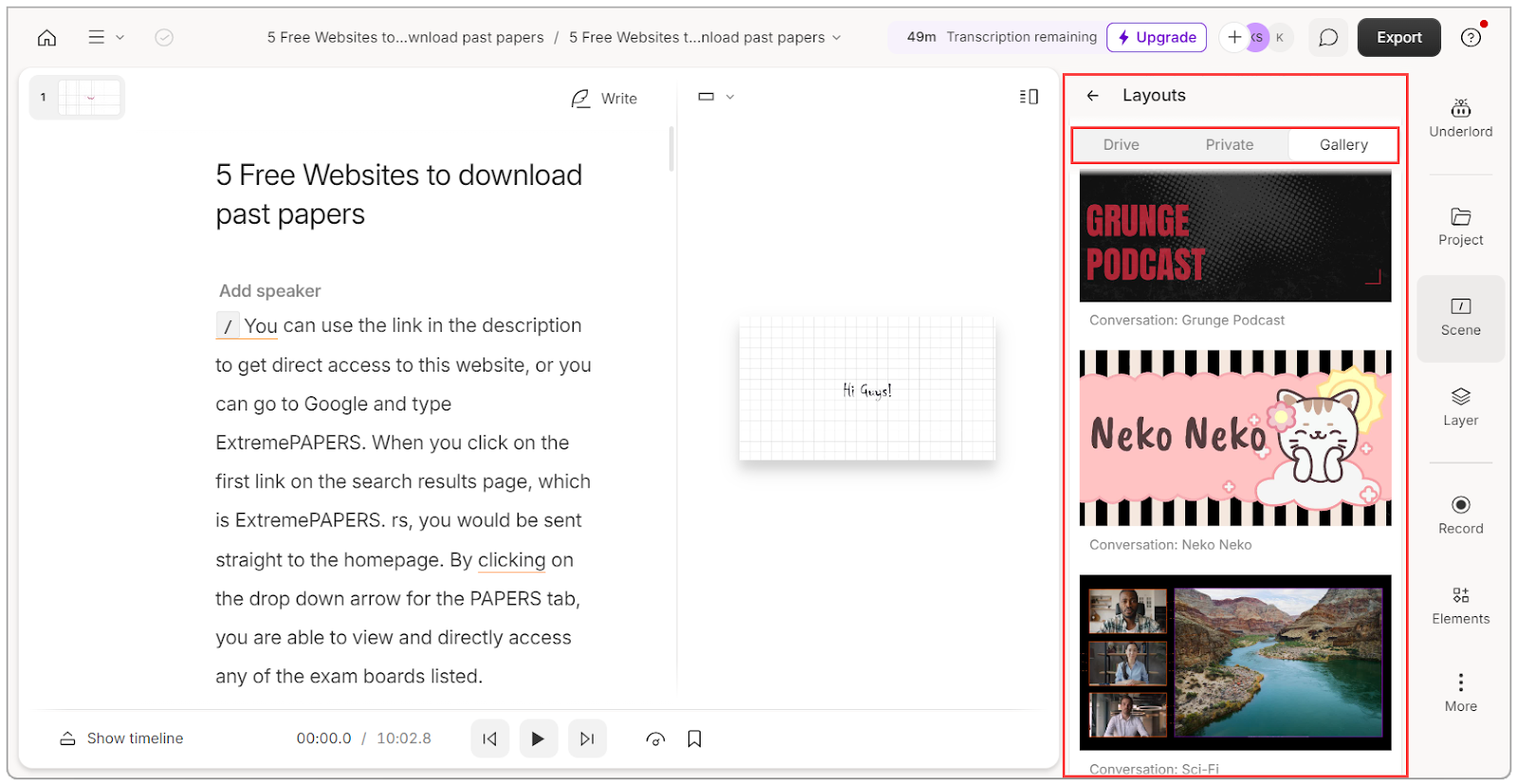
Task: Expand the composition name dropdown chevron
Action: pos(836,38)
